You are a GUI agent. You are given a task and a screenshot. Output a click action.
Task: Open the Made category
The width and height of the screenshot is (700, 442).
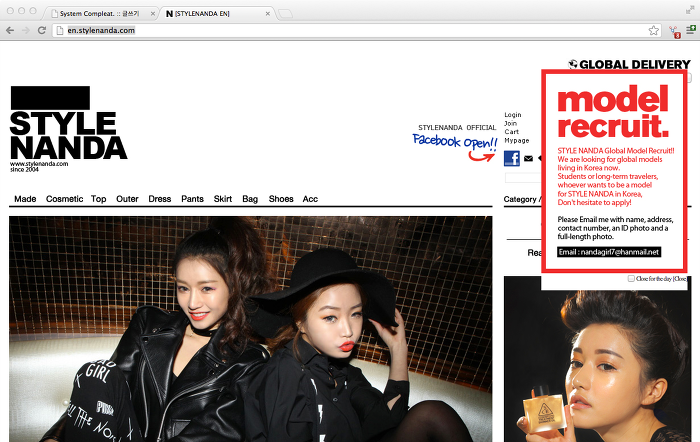pyautogui.click(x=25, y=199)
